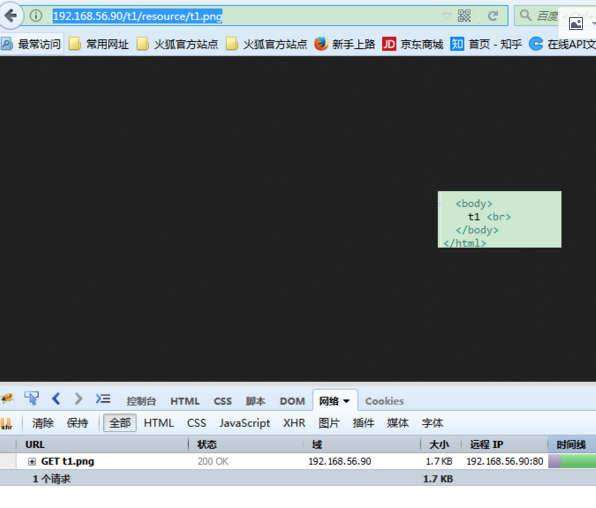Open the 常用网址 bookmark folder
596x508 pixels.
[x=99, y=44]
